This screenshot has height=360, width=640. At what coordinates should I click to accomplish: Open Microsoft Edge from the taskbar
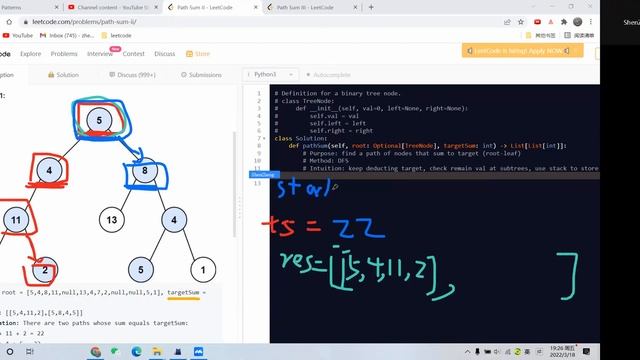(x=136, y=351)
